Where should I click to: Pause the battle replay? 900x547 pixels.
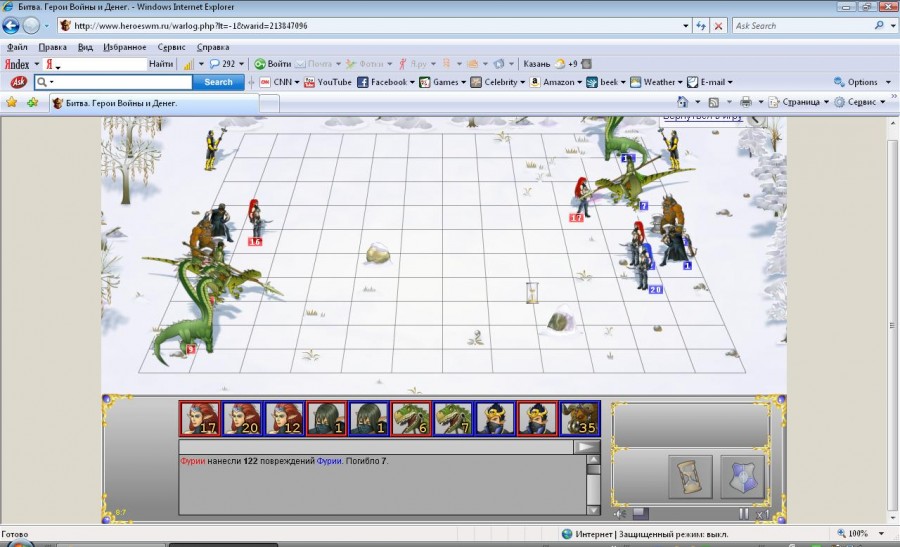pos(744,514)
